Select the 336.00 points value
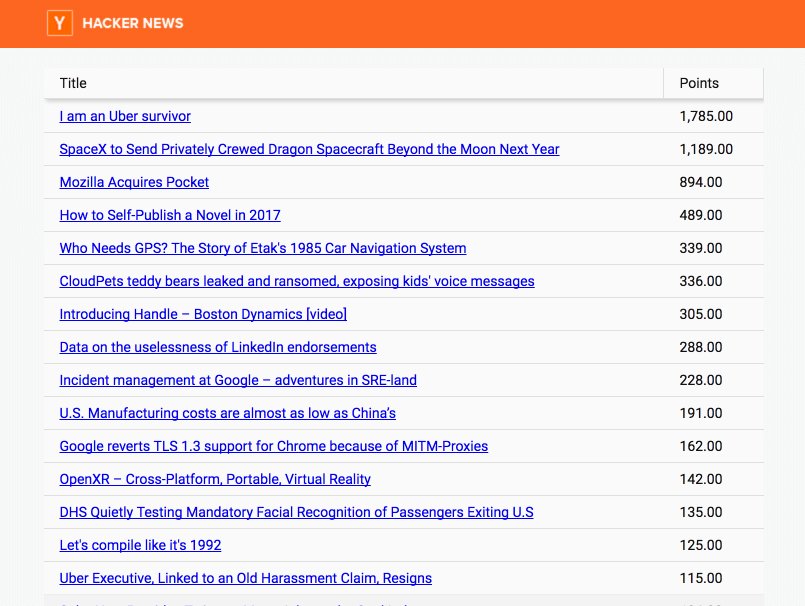805x606 pixels. coord(701,281)
